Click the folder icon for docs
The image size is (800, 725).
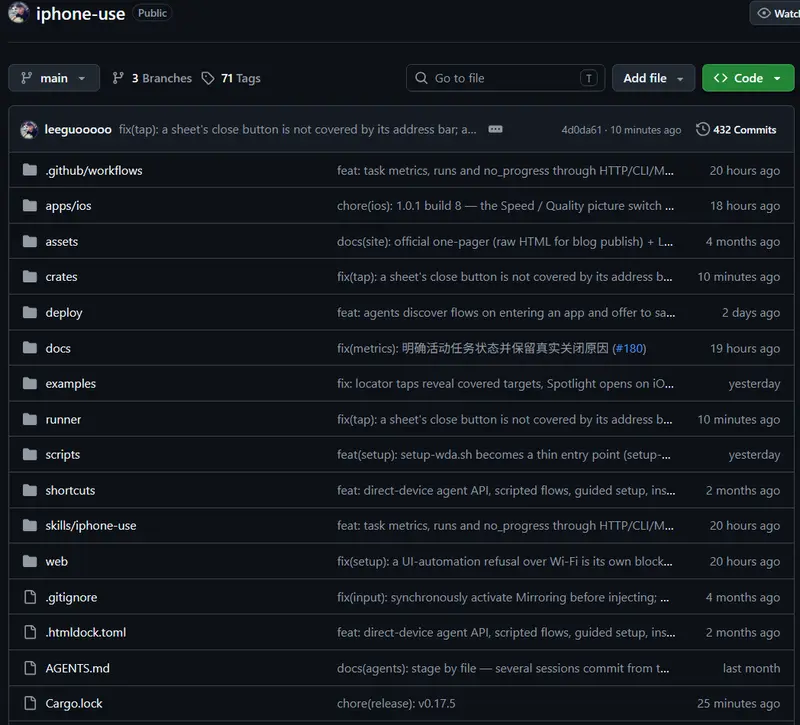coord(30,348)
